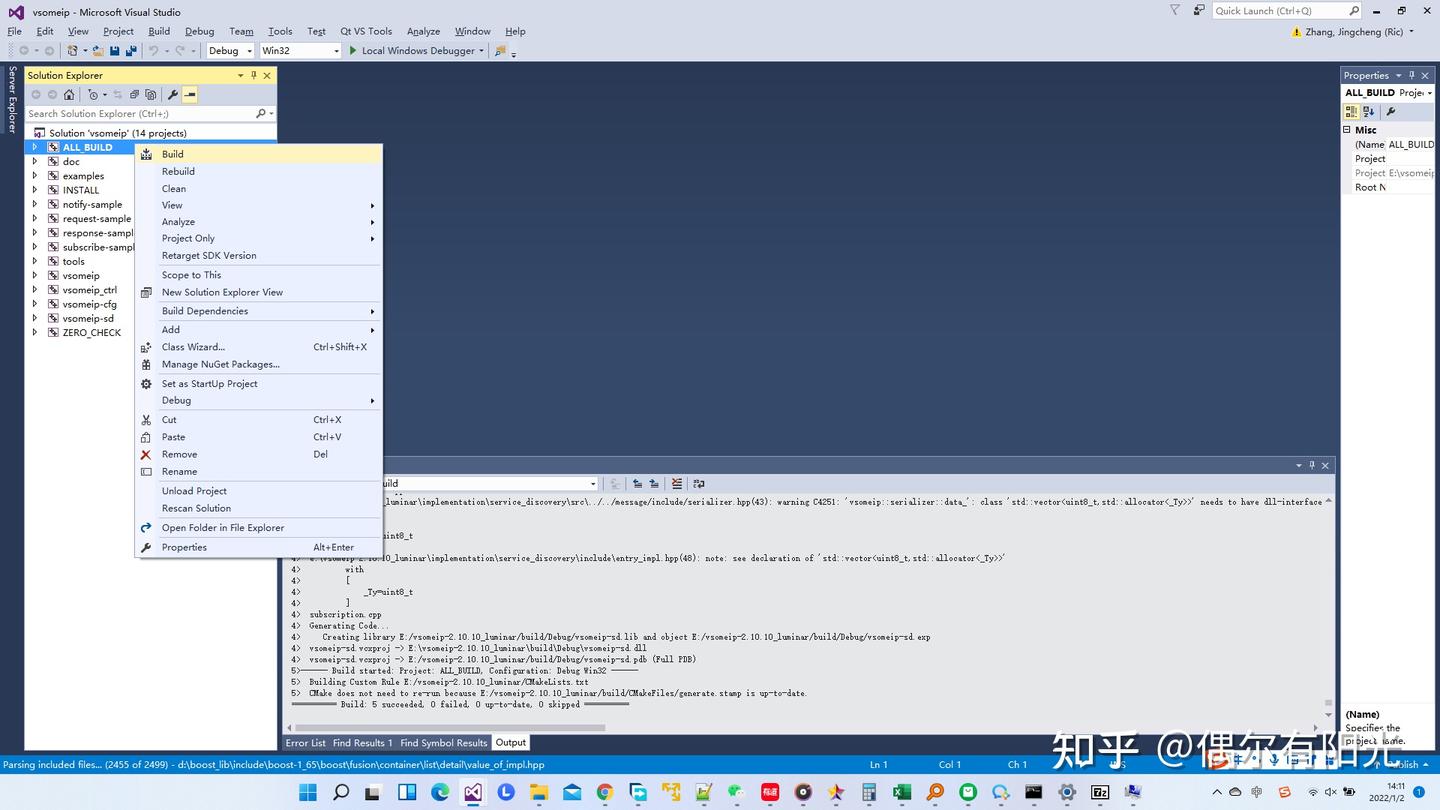Toggle Pending Changes Filter in Solution Explorer

pyautogui.click(x=94, y=93)
